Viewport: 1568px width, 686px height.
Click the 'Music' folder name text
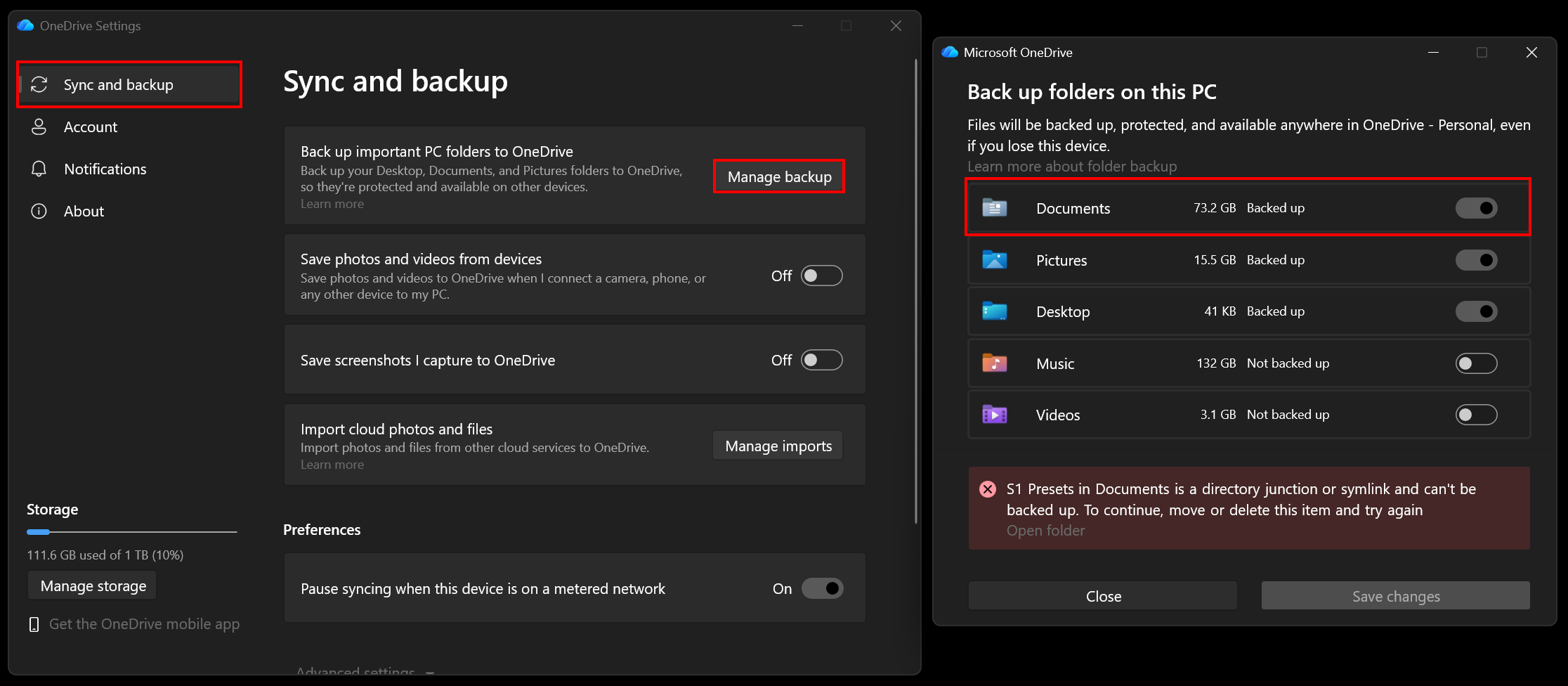(1055, 363)
